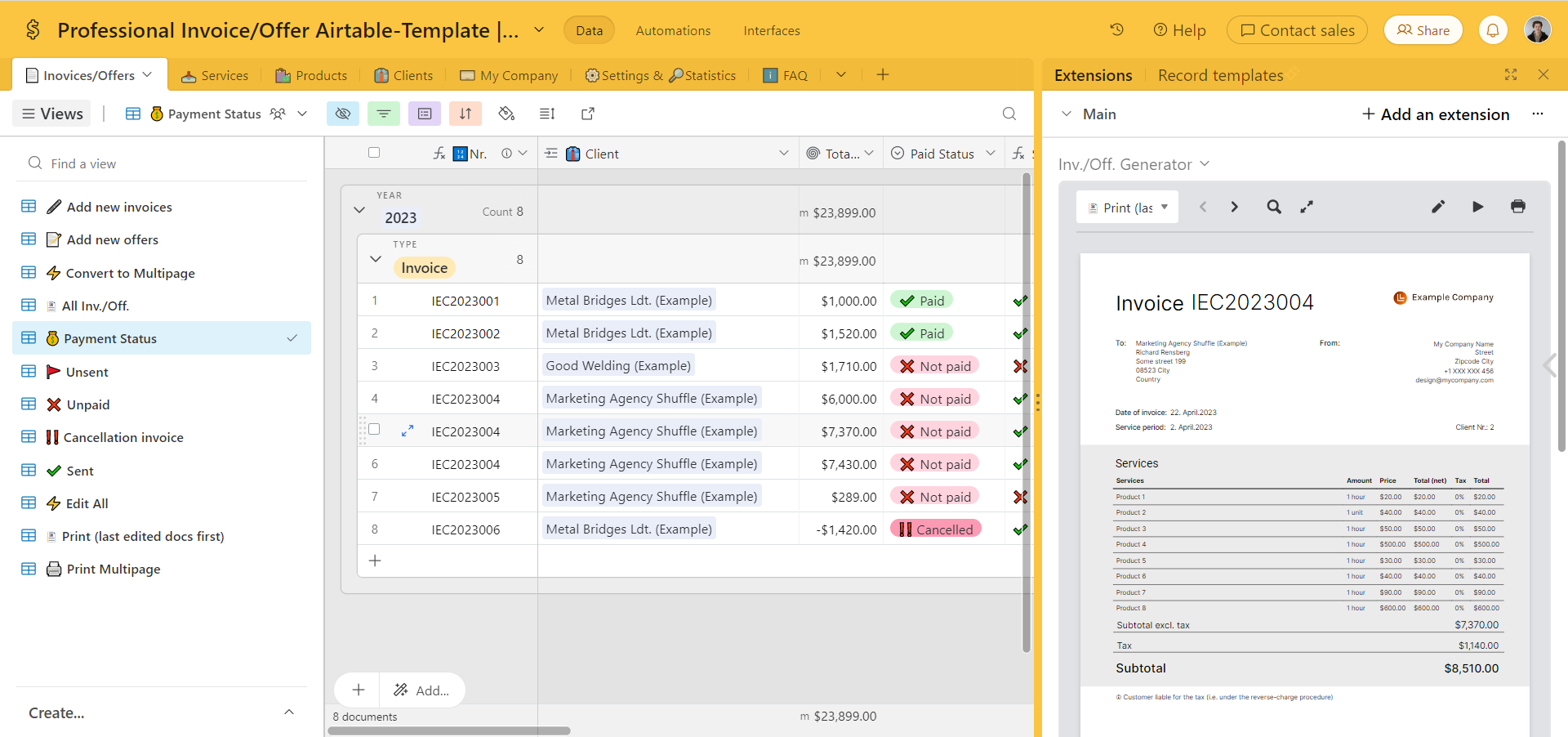Click the Find a view search field
1568x737 pixels.
pyautogui.click(x=163, y=163)
